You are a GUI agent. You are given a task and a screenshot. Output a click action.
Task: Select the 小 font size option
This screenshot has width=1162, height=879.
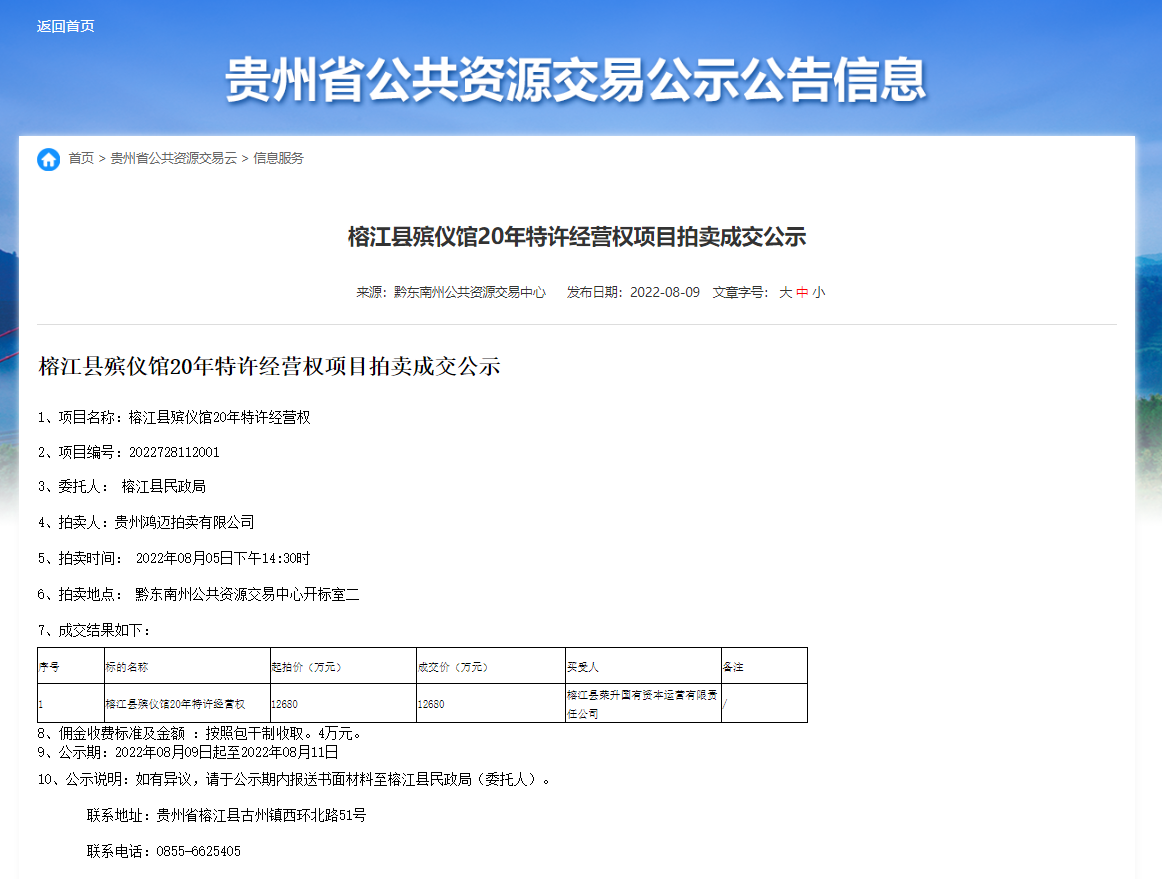tap(820, 294)
